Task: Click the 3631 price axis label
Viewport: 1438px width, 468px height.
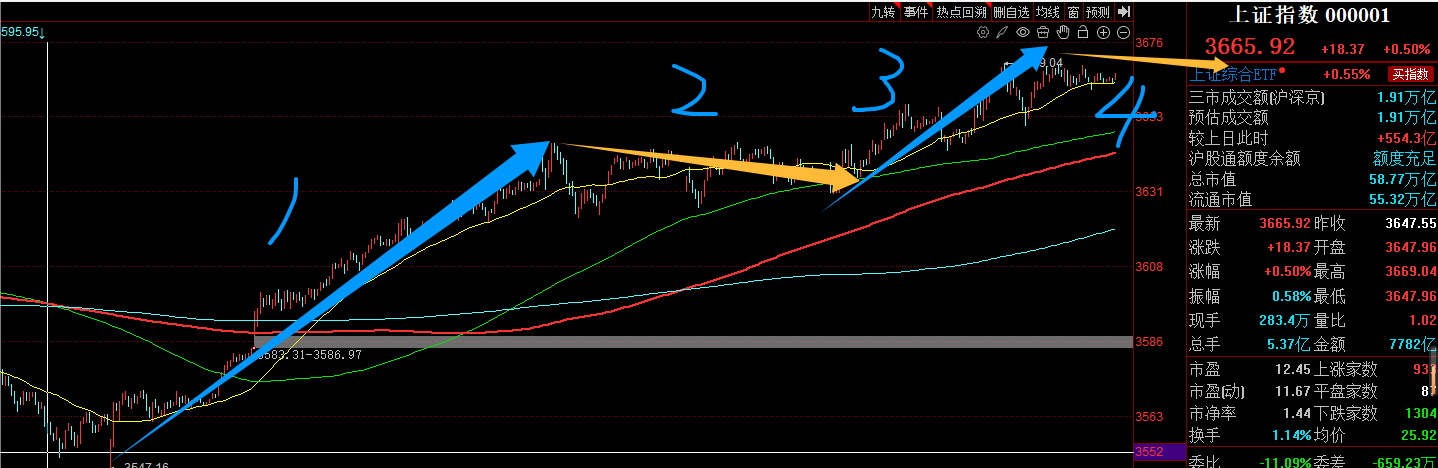Action: [x=1149, y=192]
